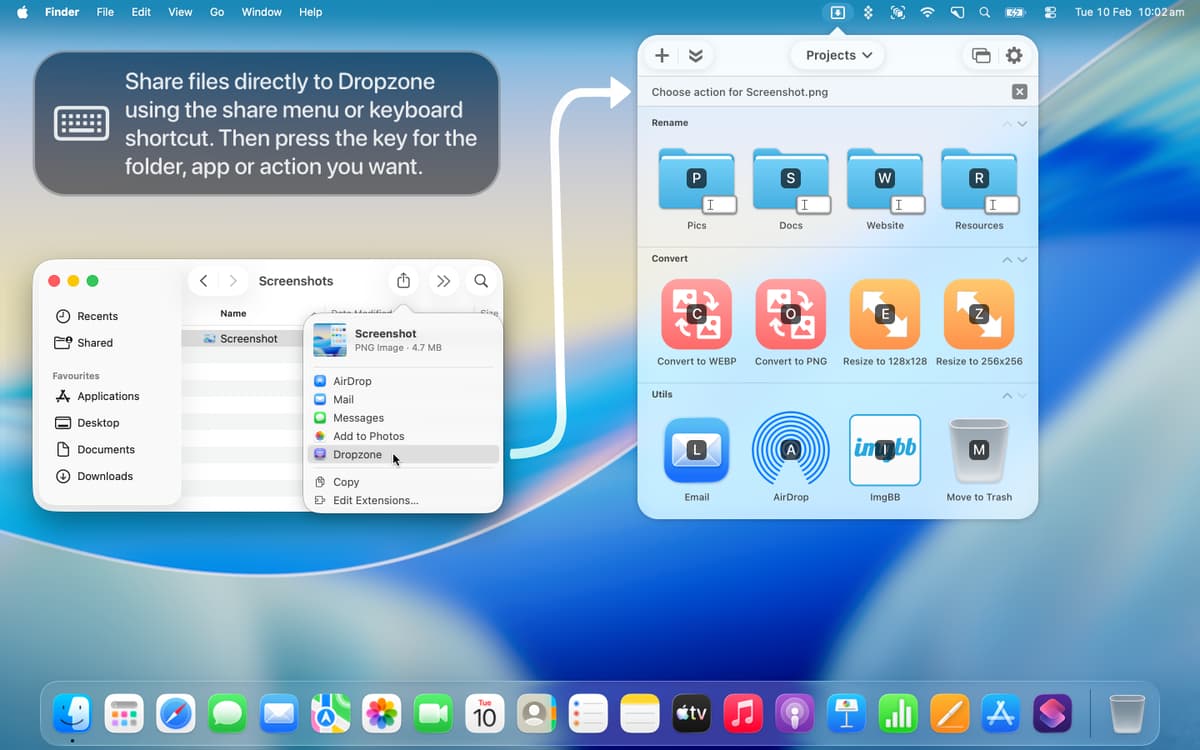Open Downloads in Finder sidebar
The image size is (1200, 750).
pyautogui.click(x=105, y=476)
